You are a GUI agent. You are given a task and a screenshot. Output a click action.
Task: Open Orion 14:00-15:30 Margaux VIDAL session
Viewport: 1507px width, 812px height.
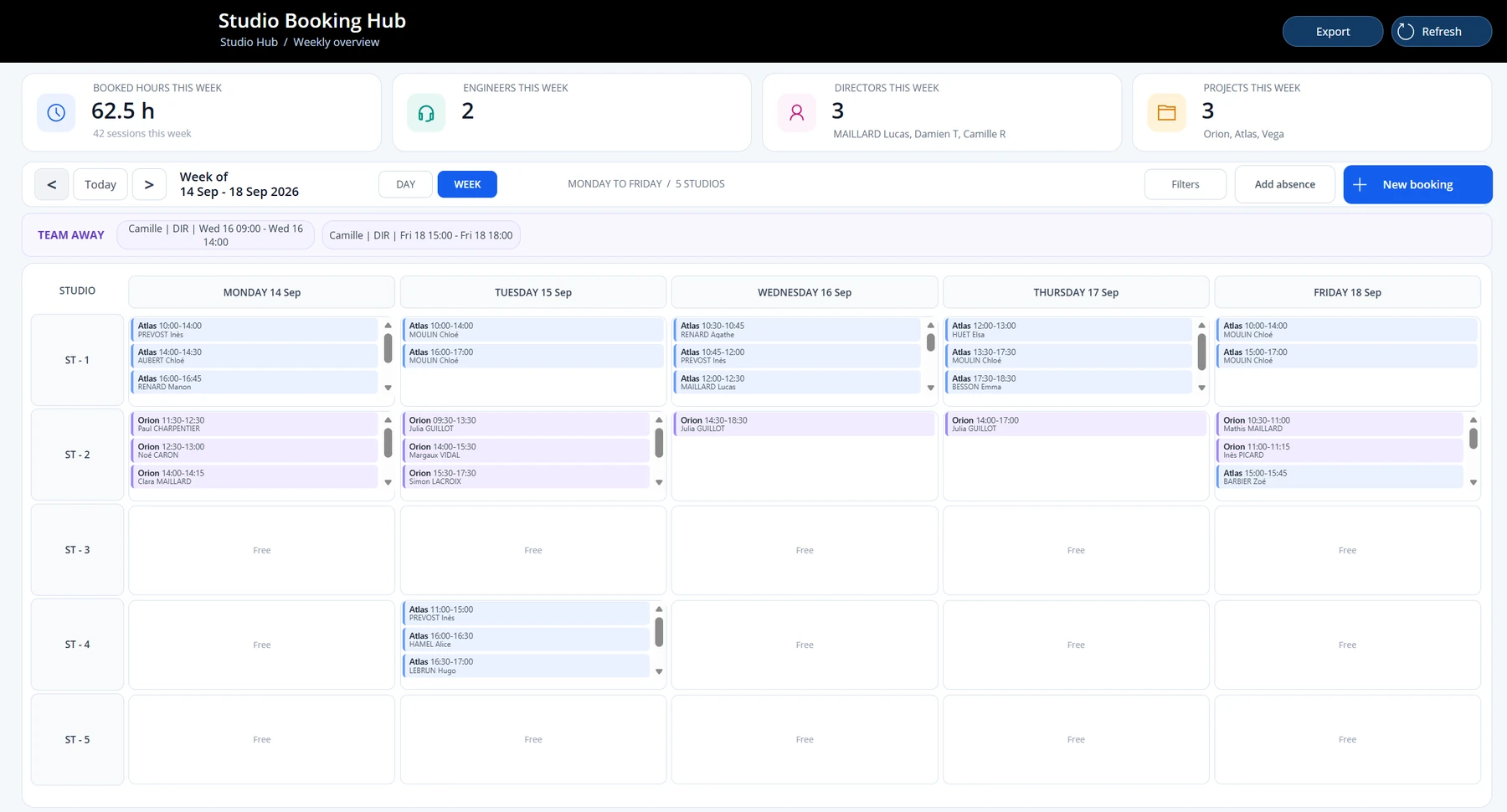click(x=526, y=450)
